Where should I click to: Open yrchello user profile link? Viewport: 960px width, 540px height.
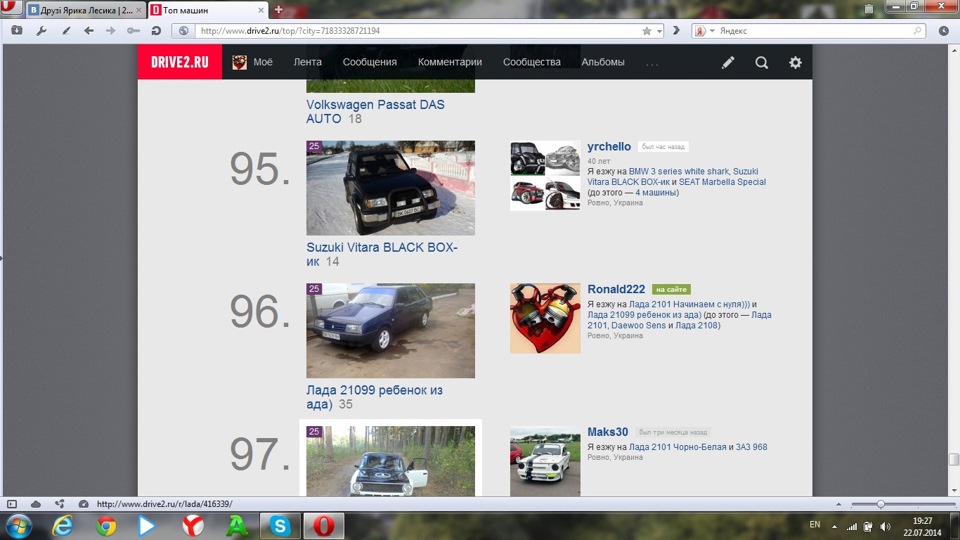pos(609,146)
